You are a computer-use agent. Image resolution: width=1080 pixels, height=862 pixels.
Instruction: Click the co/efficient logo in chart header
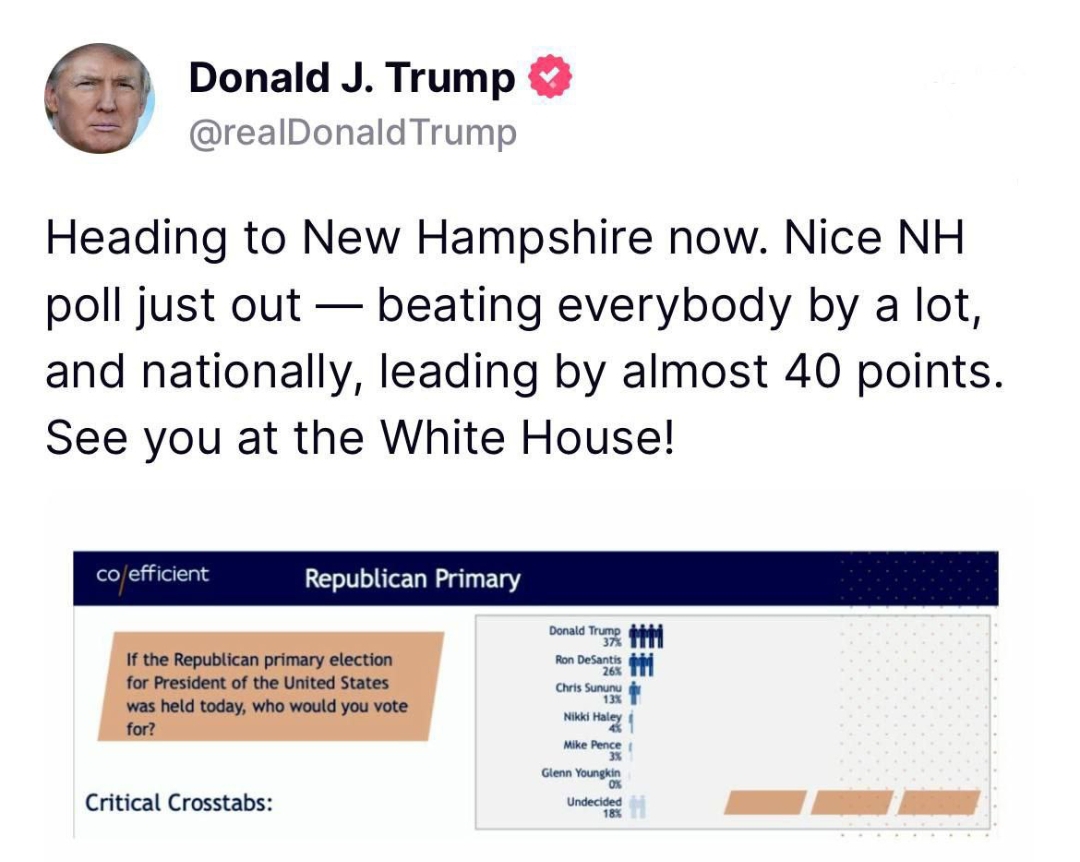click(x=152, y=576)
